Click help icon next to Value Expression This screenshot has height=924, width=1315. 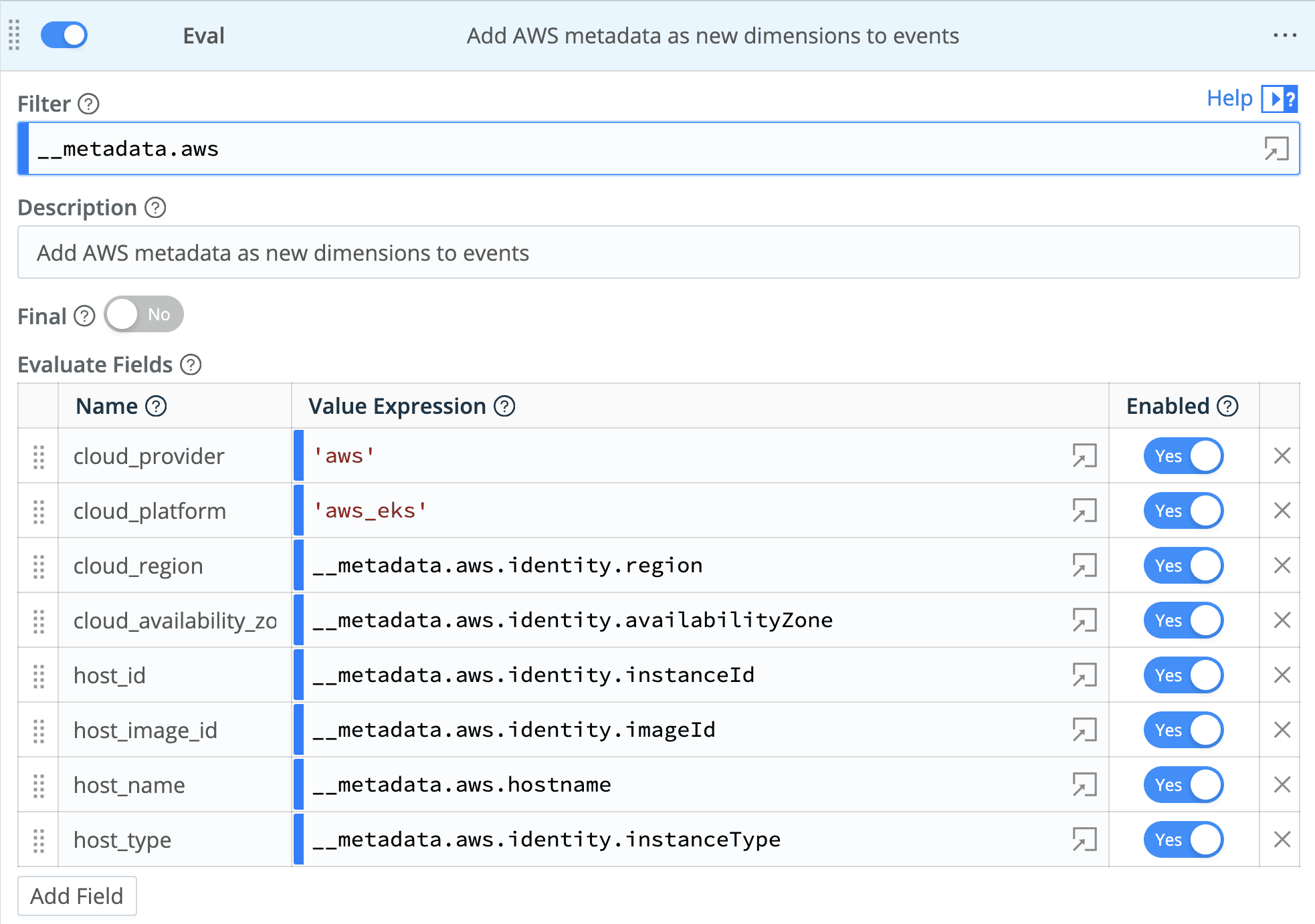pos(504,407)
